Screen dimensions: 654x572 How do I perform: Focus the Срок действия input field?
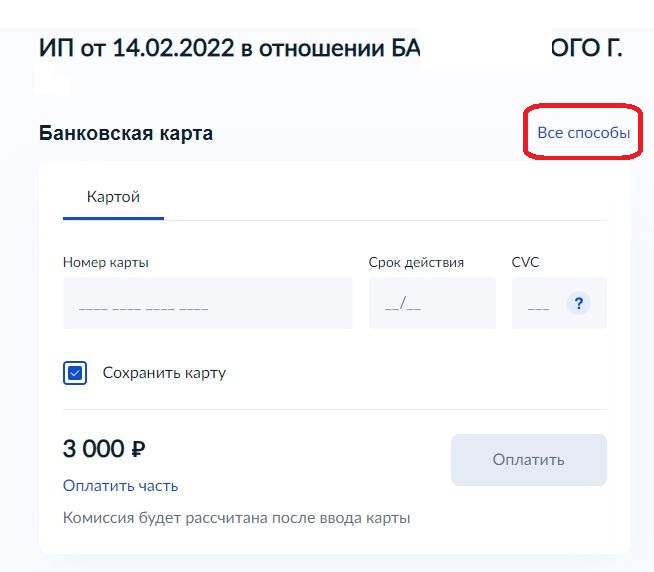coord(433,303)
